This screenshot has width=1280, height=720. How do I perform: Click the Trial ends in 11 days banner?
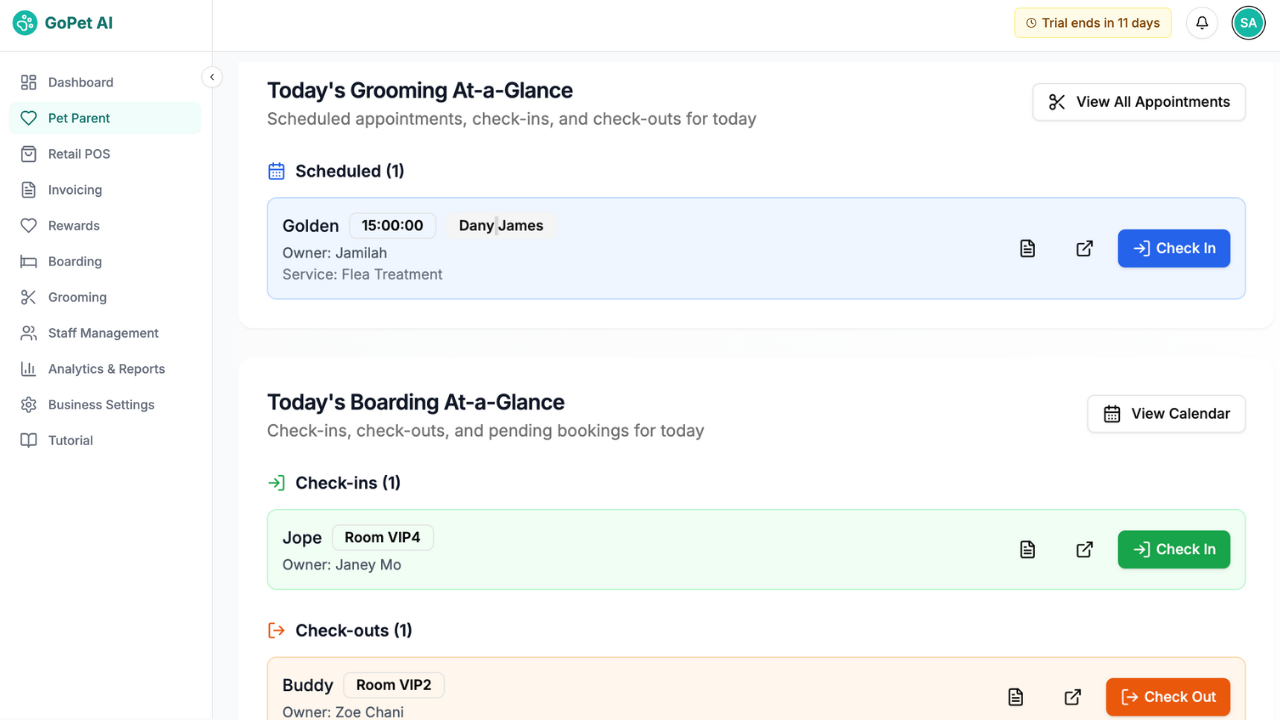pos(1092,22)
